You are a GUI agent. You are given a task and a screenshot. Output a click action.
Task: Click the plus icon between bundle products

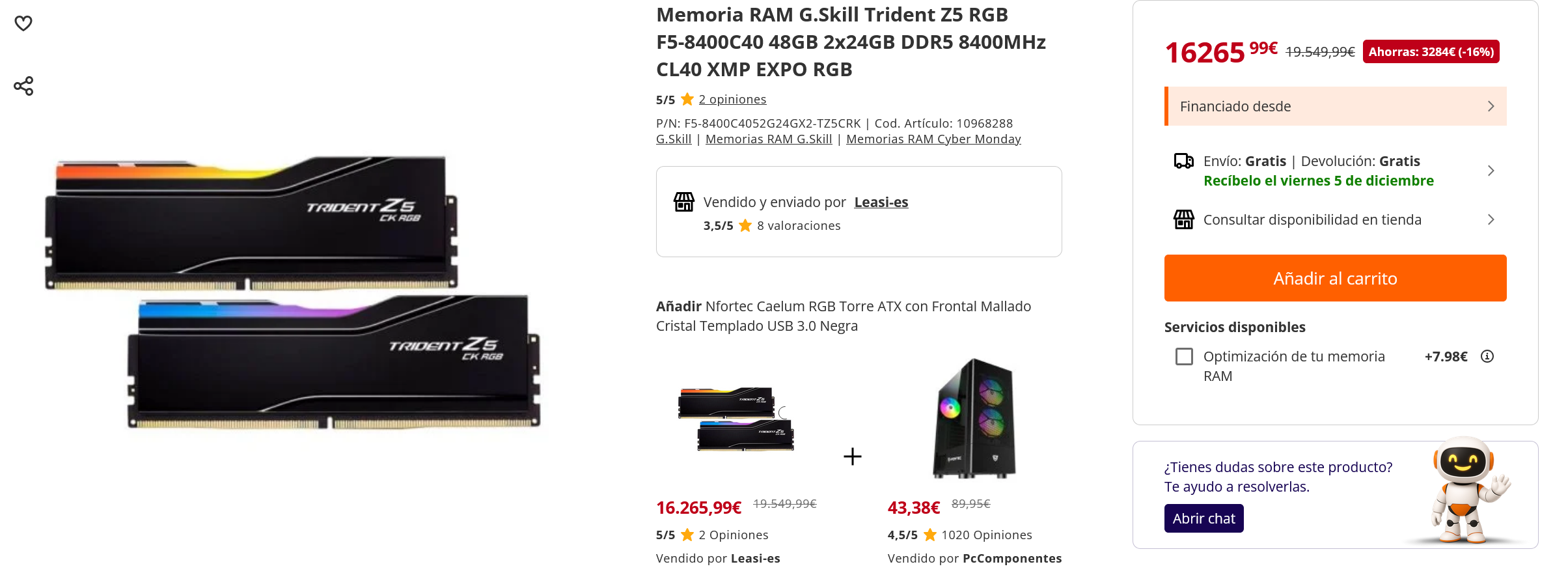click(x=852, y=456)
